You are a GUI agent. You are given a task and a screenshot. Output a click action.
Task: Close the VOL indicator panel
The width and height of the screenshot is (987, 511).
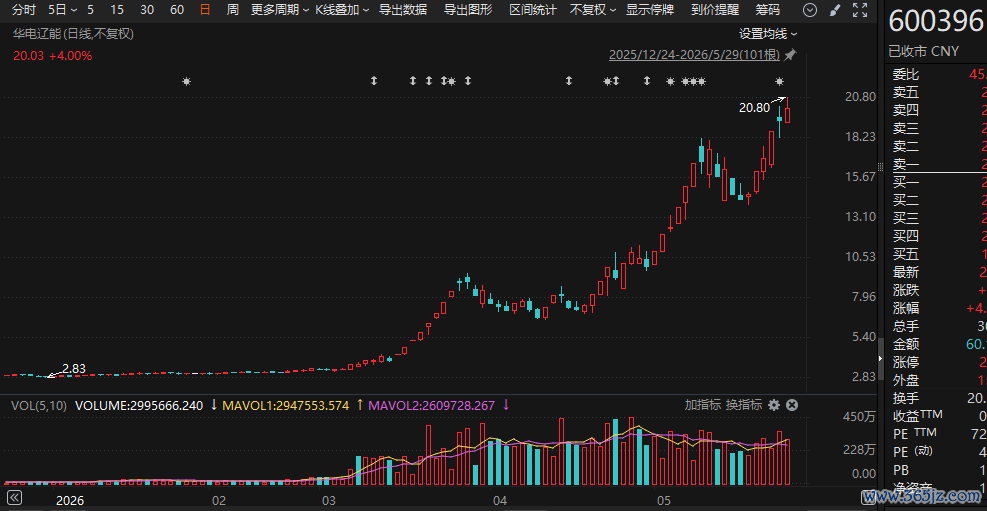pos(792,405)
